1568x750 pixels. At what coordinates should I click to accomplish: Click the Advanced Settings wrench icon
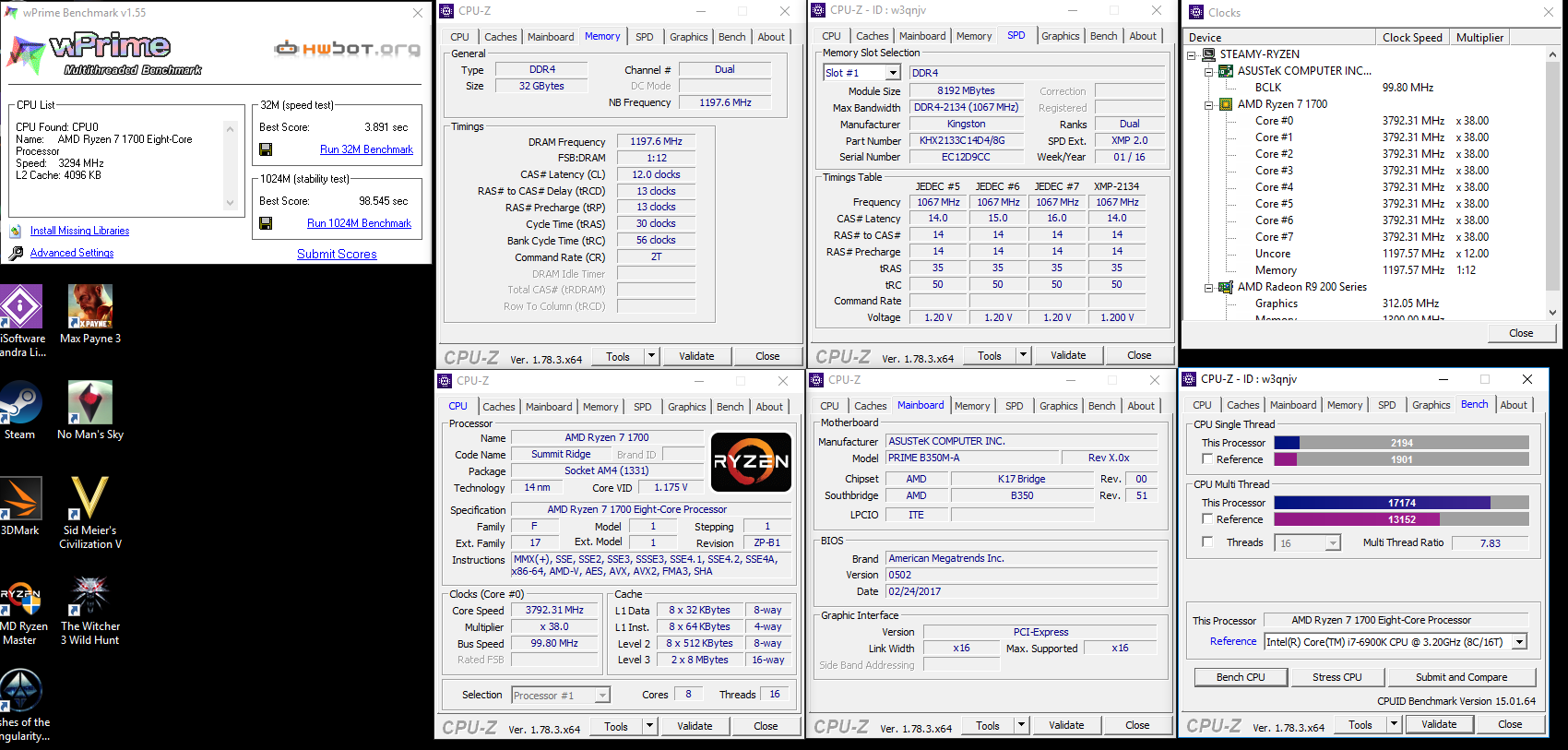16,253
